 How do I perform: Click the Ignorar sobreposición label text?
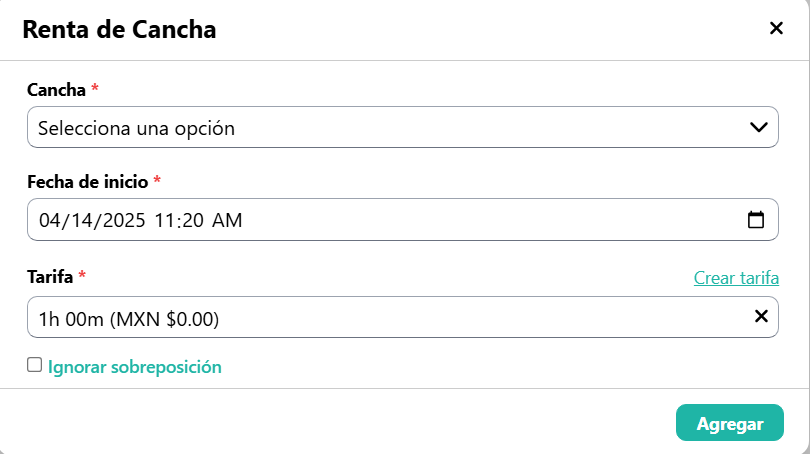(x=135, y=367)
